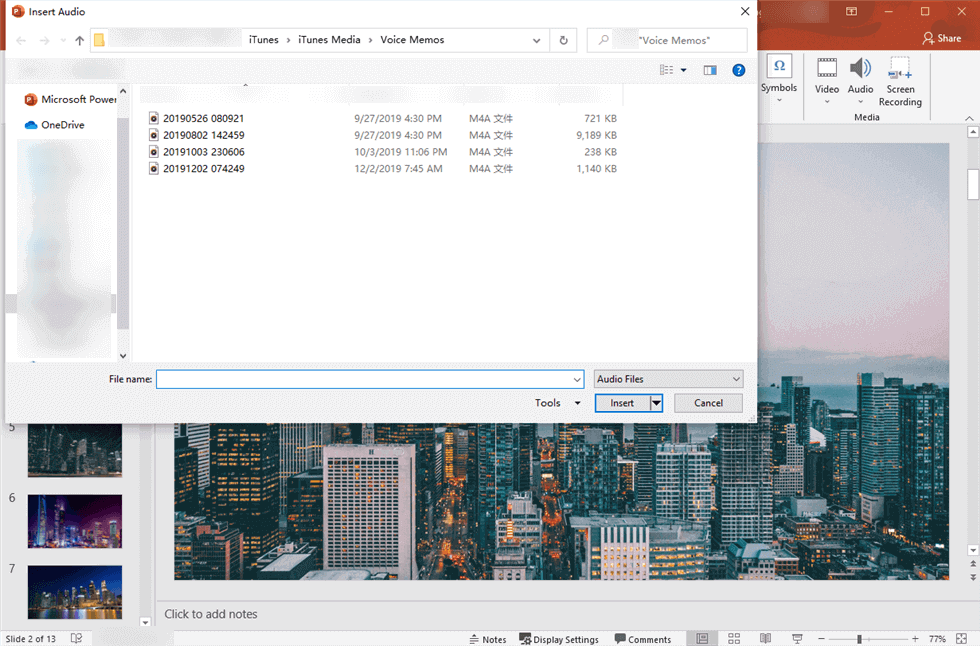Open Symbols in PowerPoint ribbon
Image resolution: width=980 pixels, height=646 pixels.
pyautogui.click(x=779, y=79)
